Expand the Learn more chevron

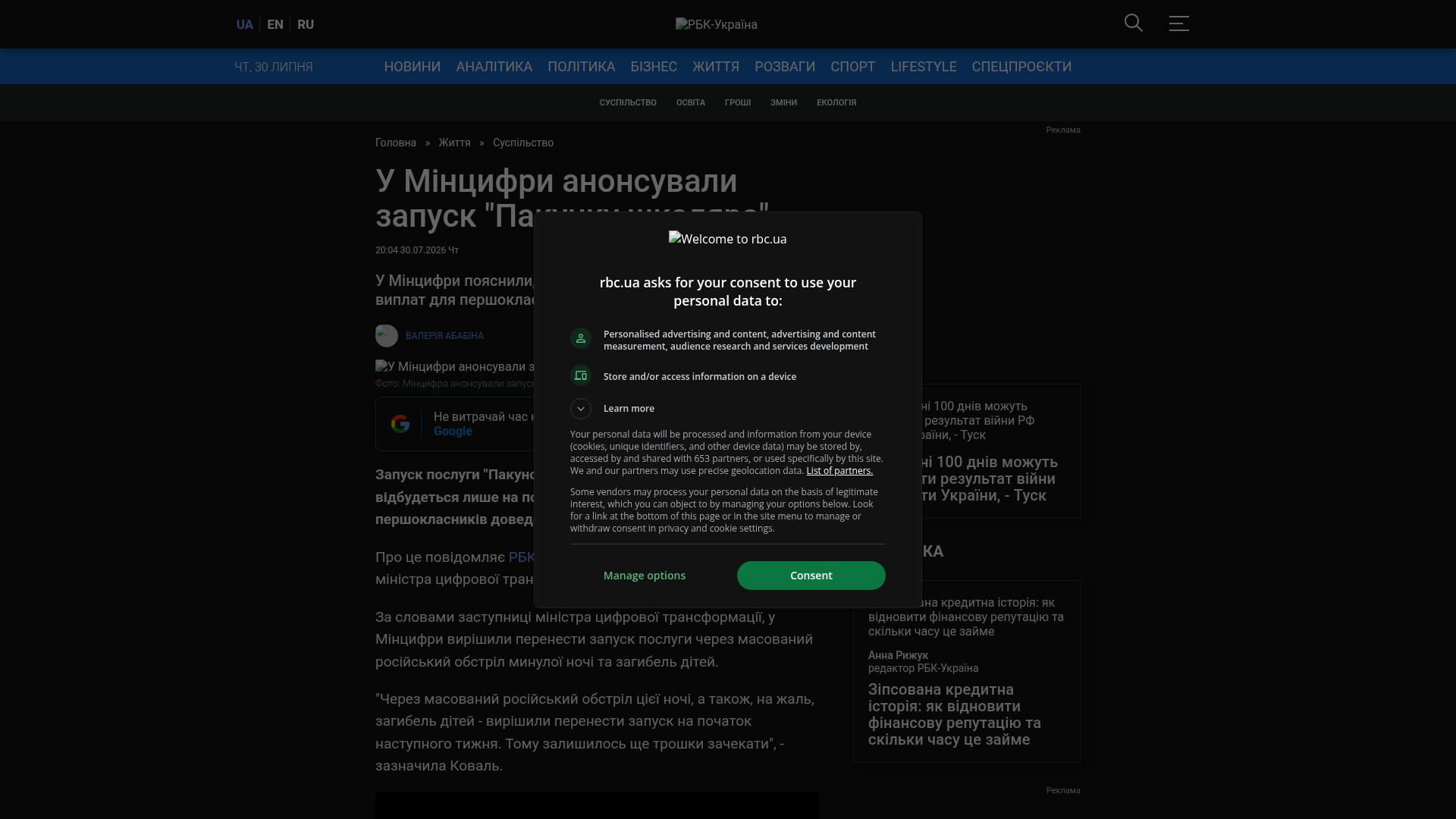point(581,409)
